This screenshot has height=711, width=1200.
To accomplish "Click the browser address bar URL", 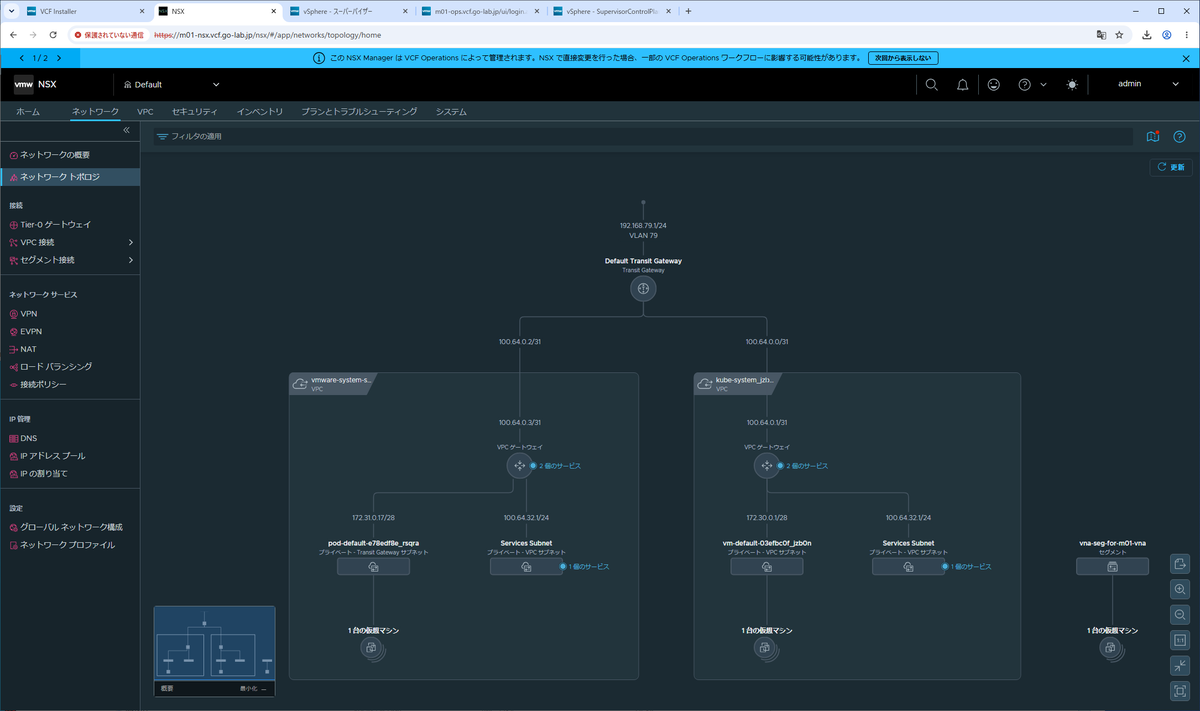I will point(267,34).
